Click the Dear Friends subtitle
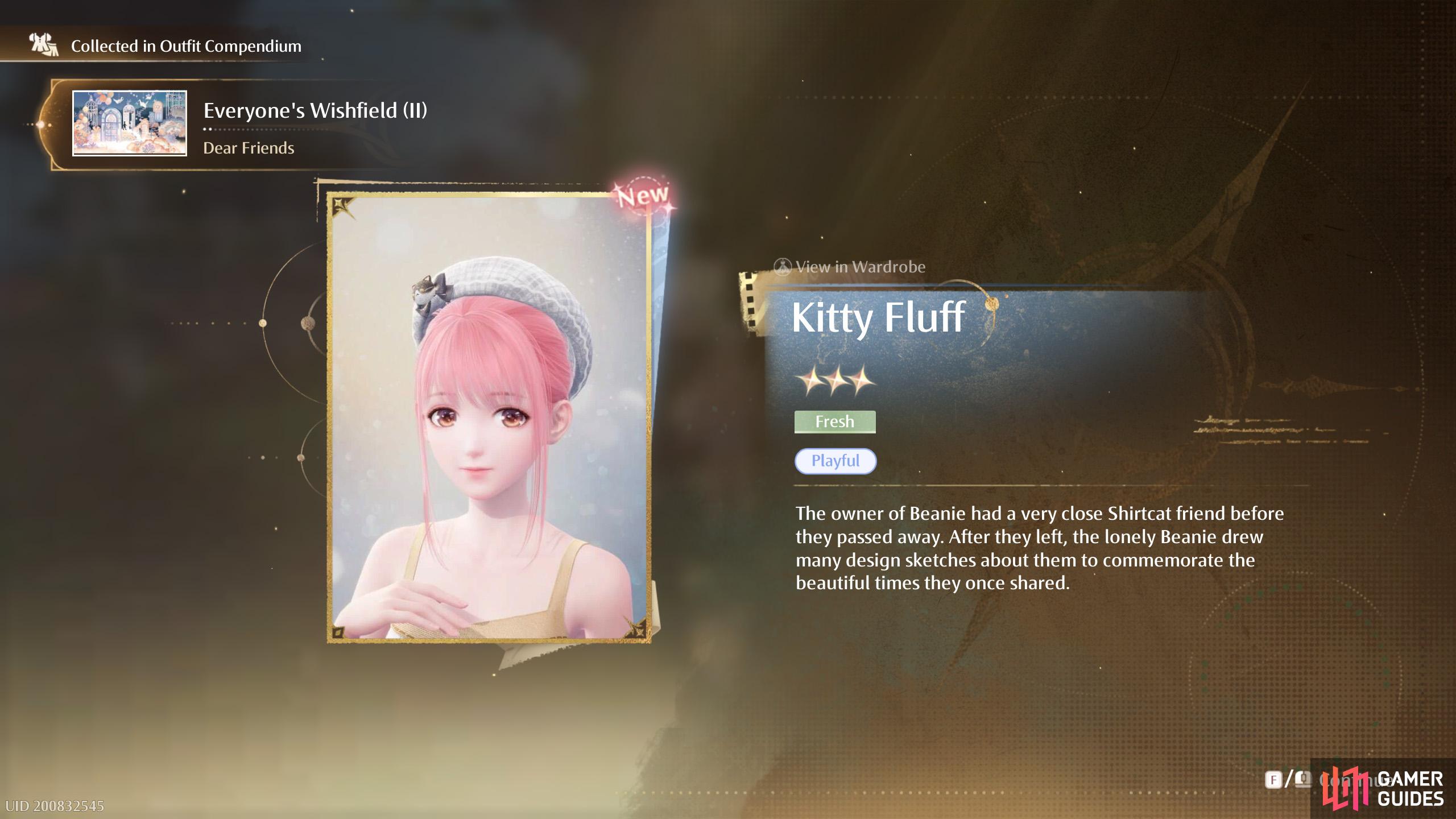Viewport: 1456px width, 819px height. 249,148
